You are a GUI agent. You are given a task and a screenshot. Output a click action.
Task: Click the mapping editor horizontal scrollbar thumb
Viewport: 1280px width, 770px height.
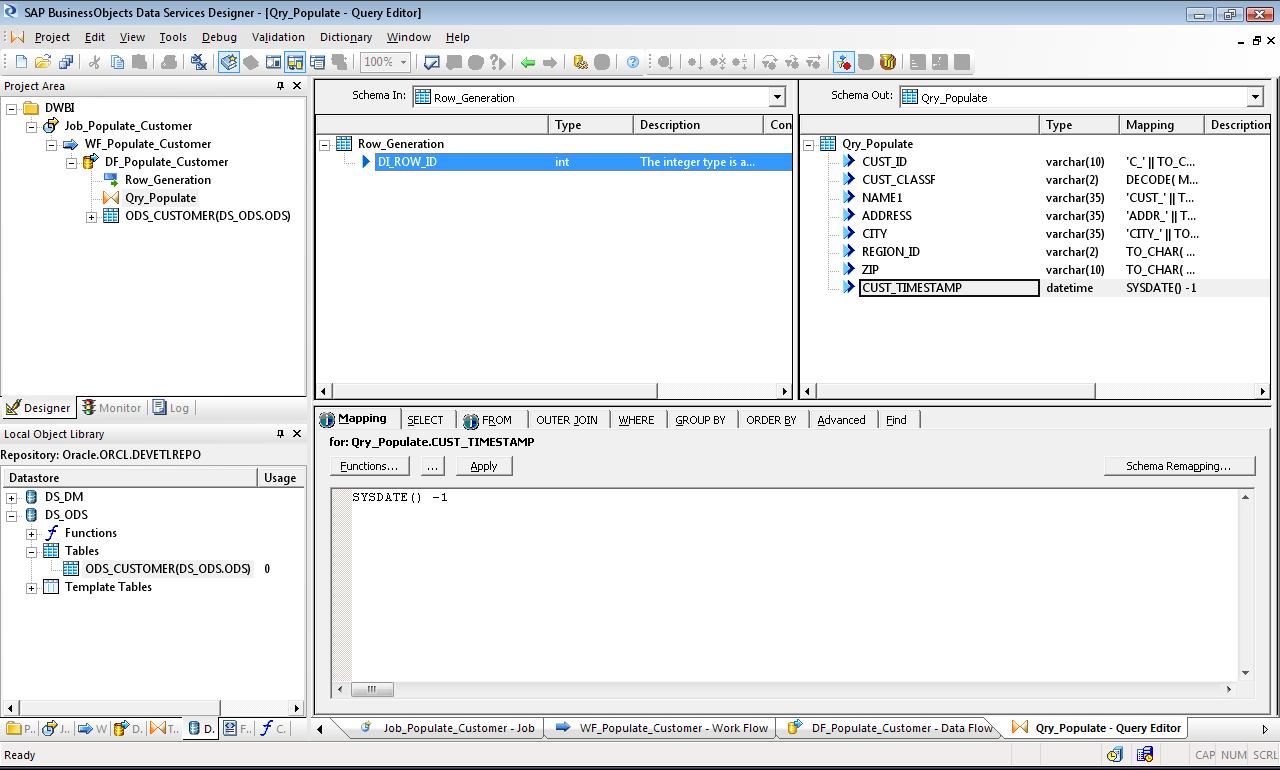(372, 689)
